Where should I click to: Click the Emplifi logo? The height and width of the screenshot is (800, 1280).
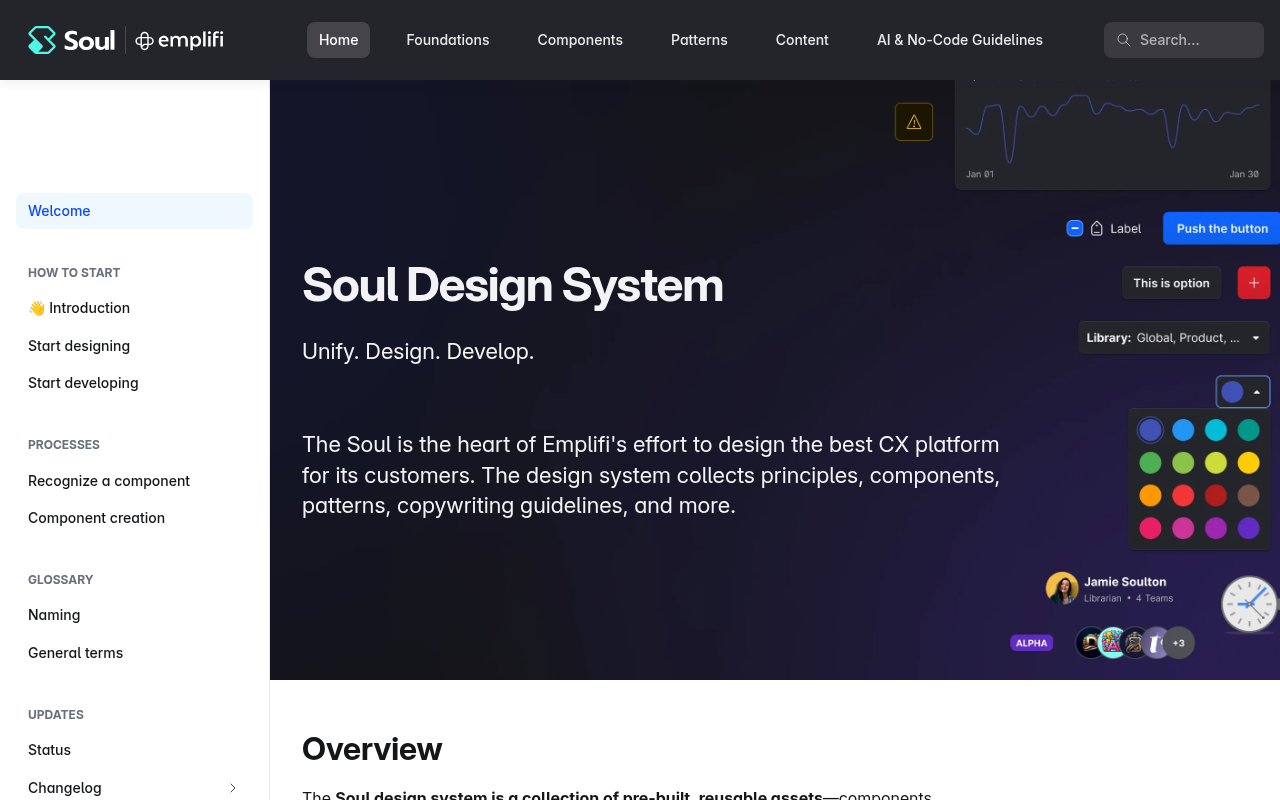(179, 40)
